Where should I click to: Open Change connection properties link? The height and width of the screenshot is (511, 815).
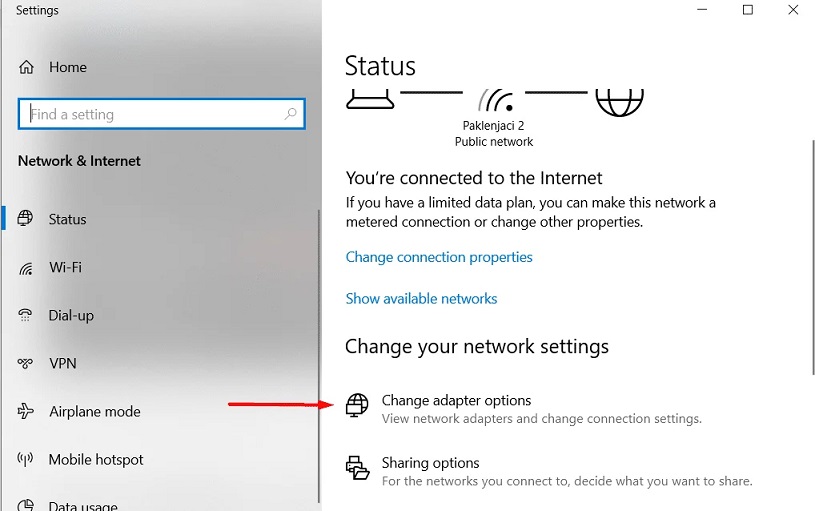pyautogui.click(x=439, y=257)
